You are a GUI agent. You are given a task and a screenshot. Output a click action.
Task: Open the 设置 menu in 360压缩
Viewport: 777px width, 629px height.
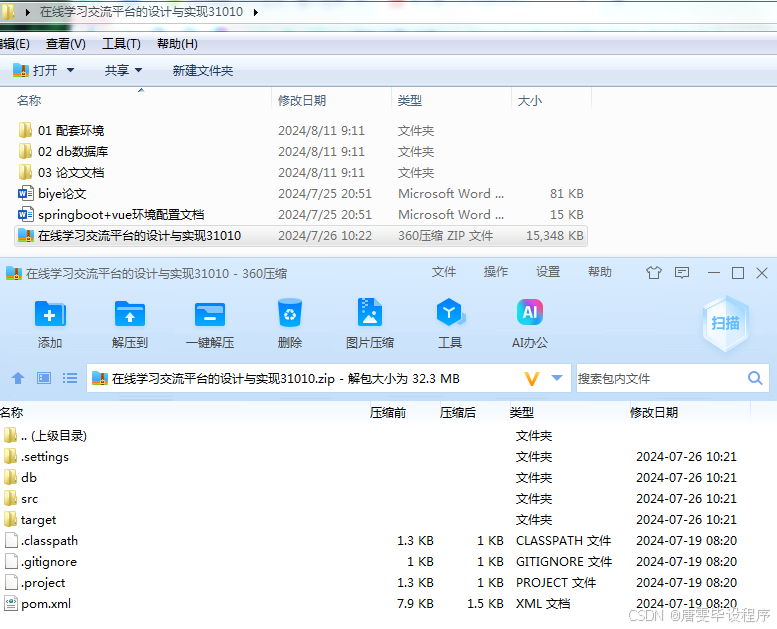pos(548,272)
